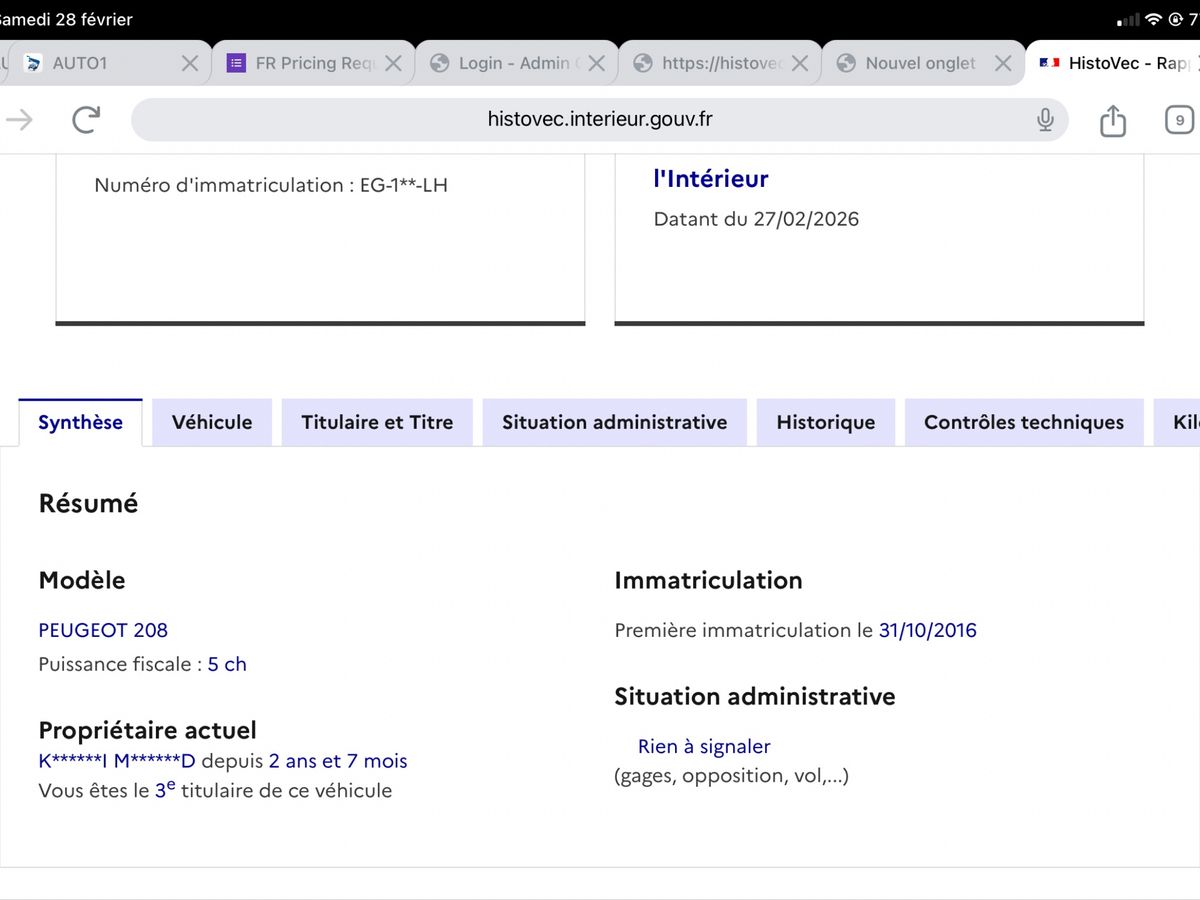Open the Contrôles techniques tab

point(1024,422)
